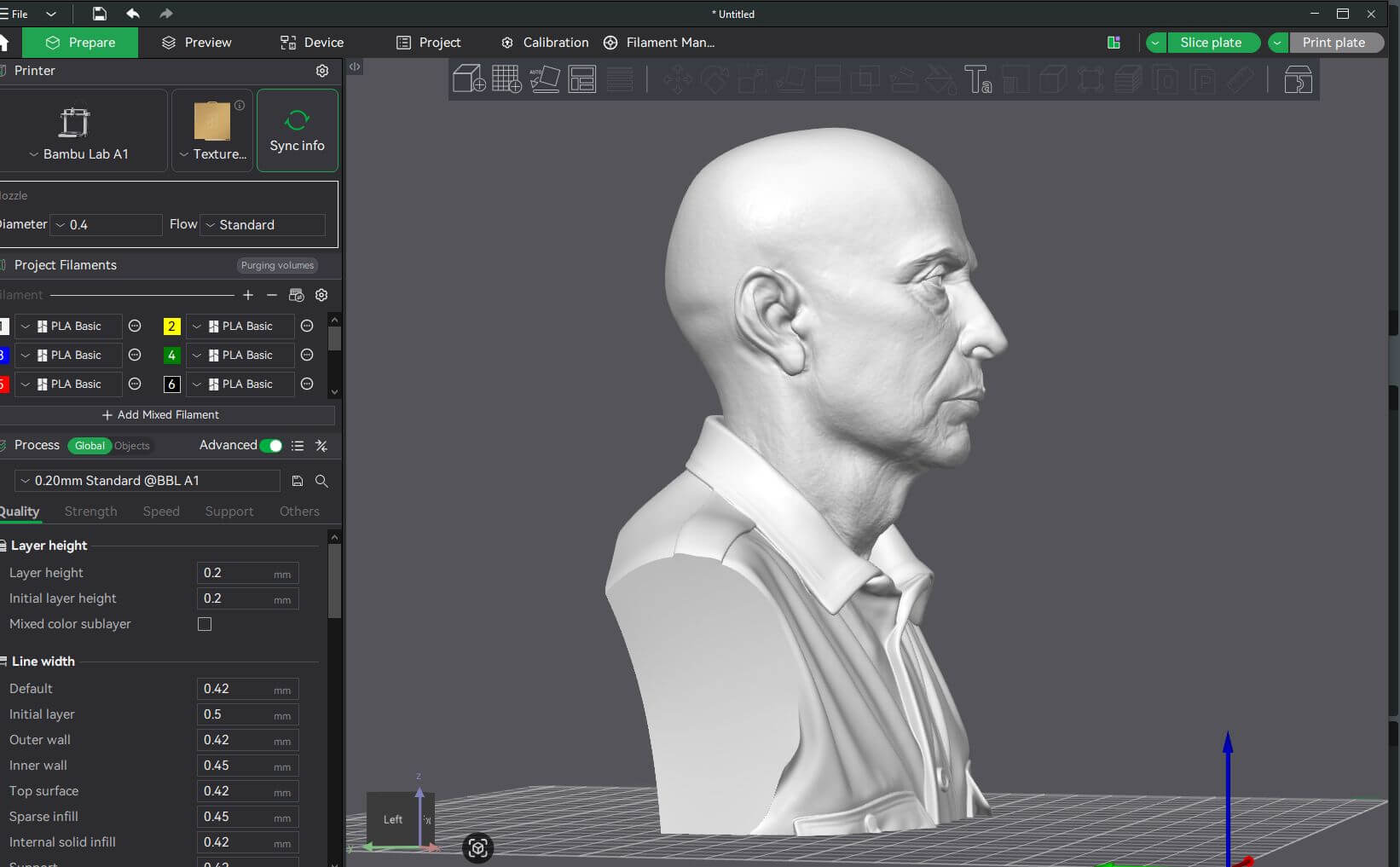This screenshot has width=1400, height=867.
Task: Select the Text shape tool icon
Action: 978,79
